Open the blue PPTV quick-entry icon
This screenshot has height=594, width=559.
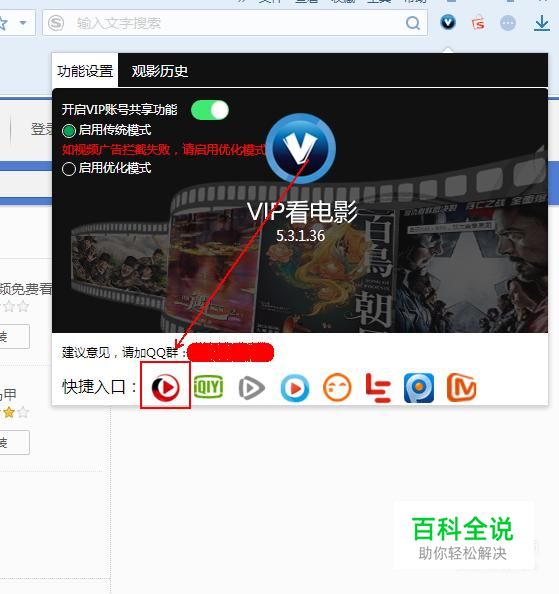419,388
